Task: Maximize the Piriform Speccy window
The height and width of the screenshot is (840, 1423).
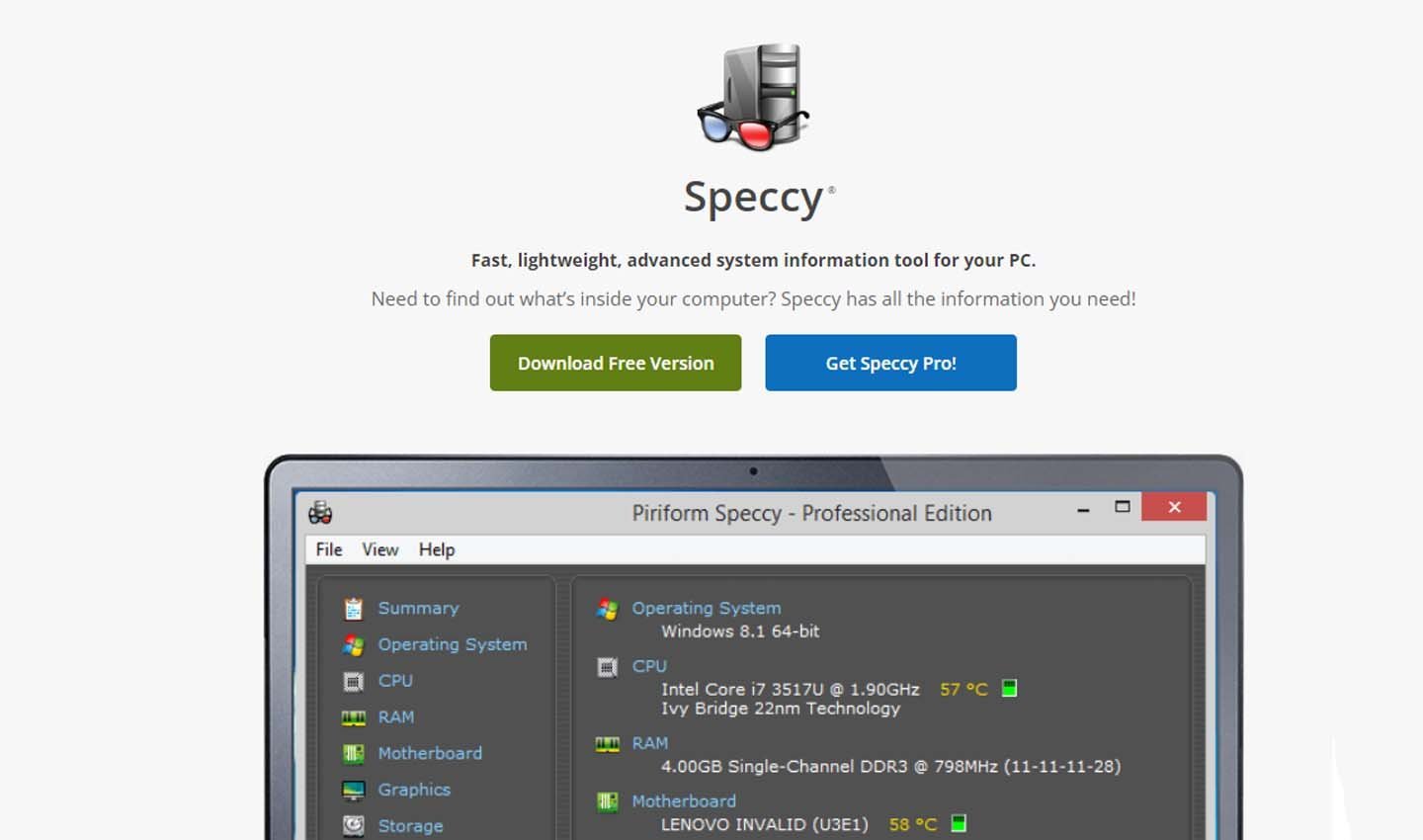Action: pyautogui.click(x=1122, y=507)
